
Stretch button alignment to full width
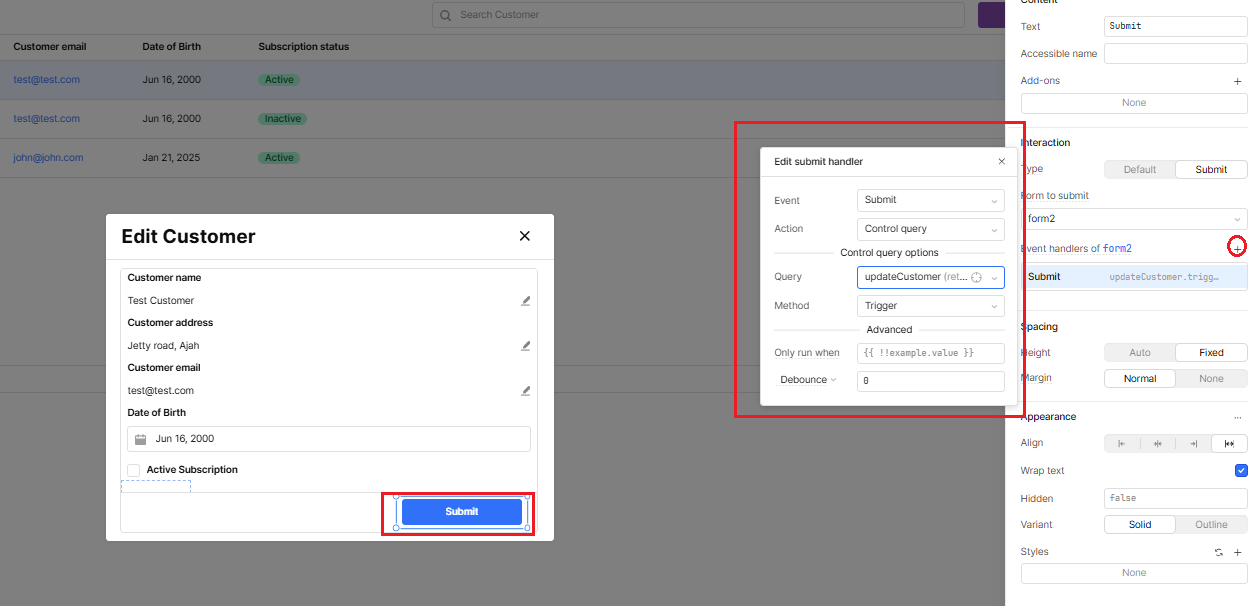click(x=1229, y=443)
